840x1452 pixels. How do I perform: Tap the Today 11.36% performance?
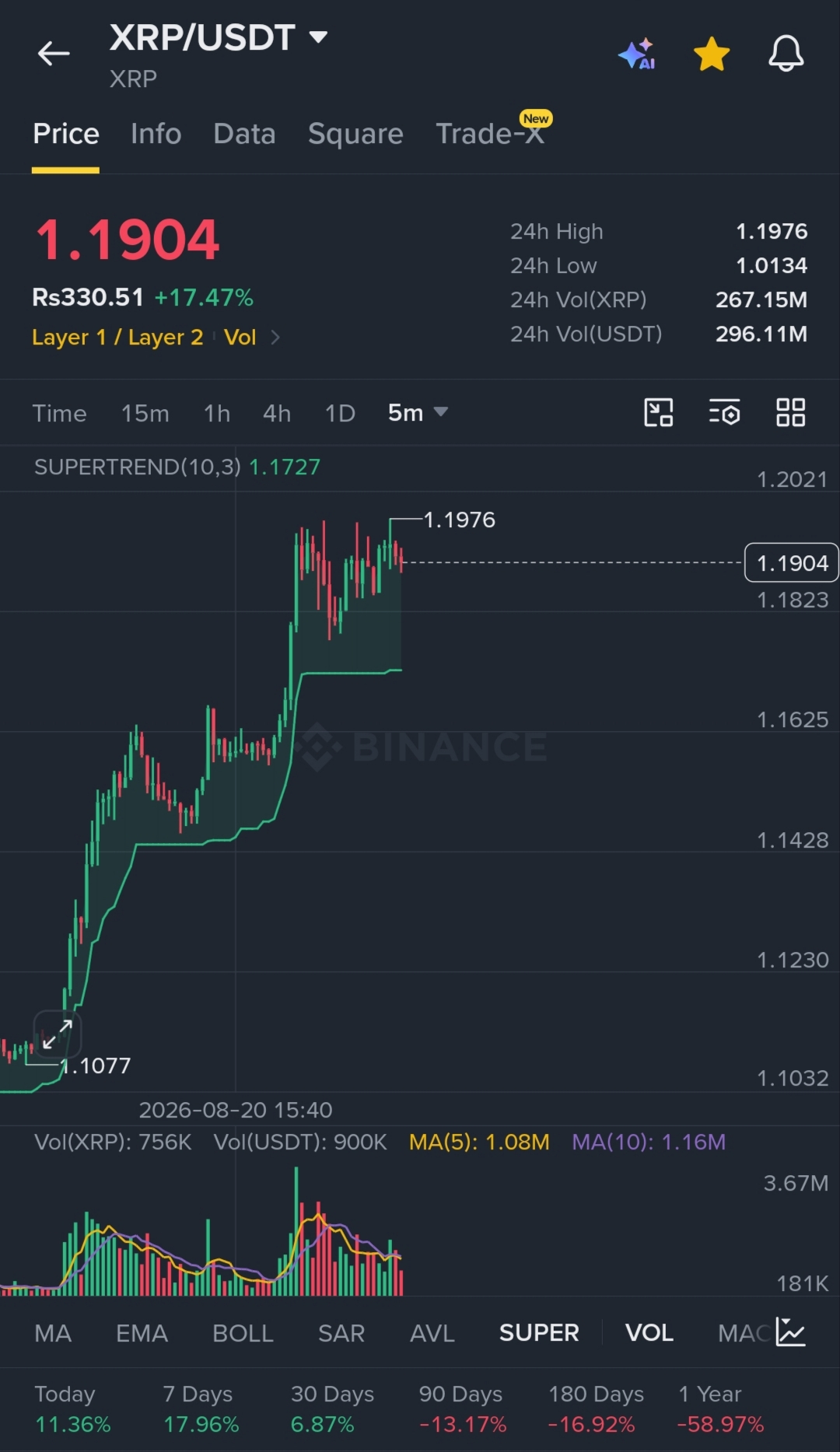pos(72,1408)
